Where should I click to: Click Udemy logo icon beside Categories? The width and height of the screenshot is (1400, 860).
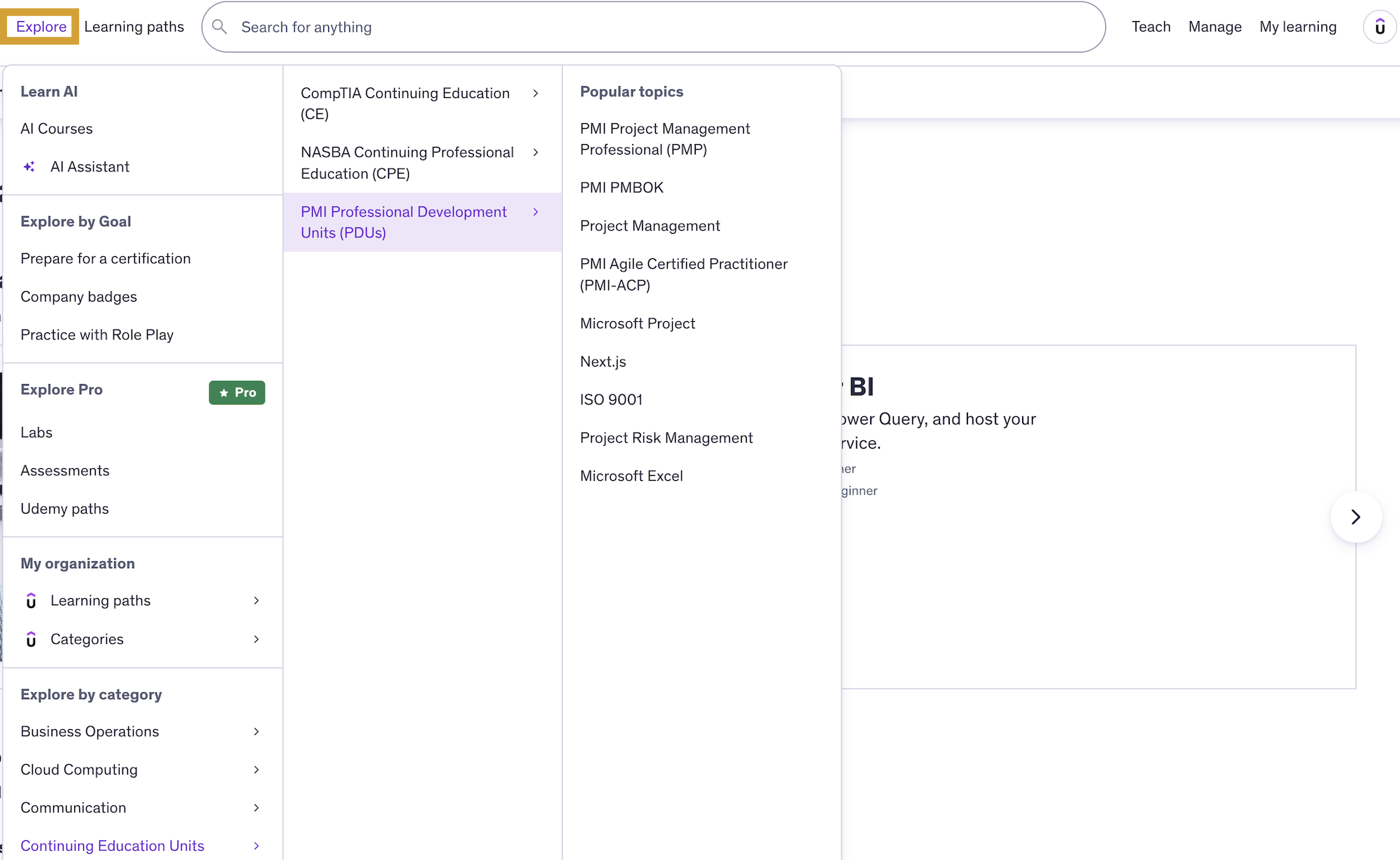point(31,640)
